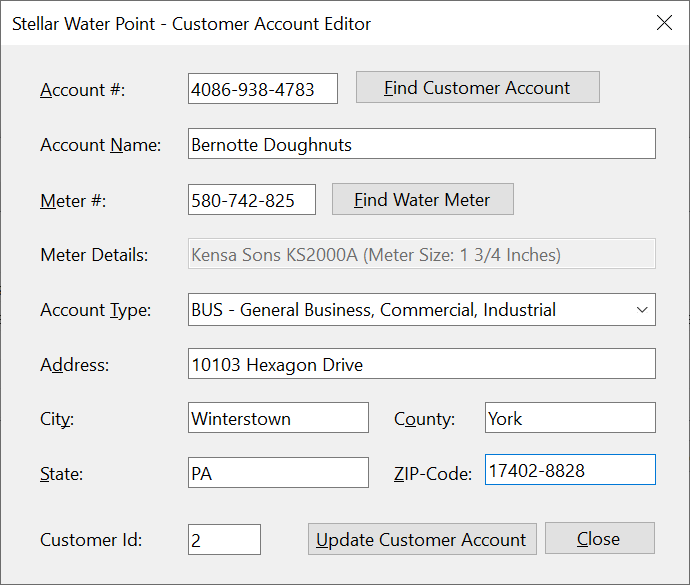Click the Address: label
690x585 pixels.
point(74,365)
